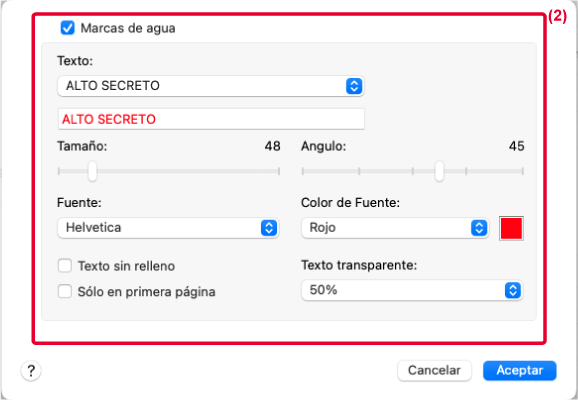Open the Texto ALTO SECRETO dropdown

211,86
